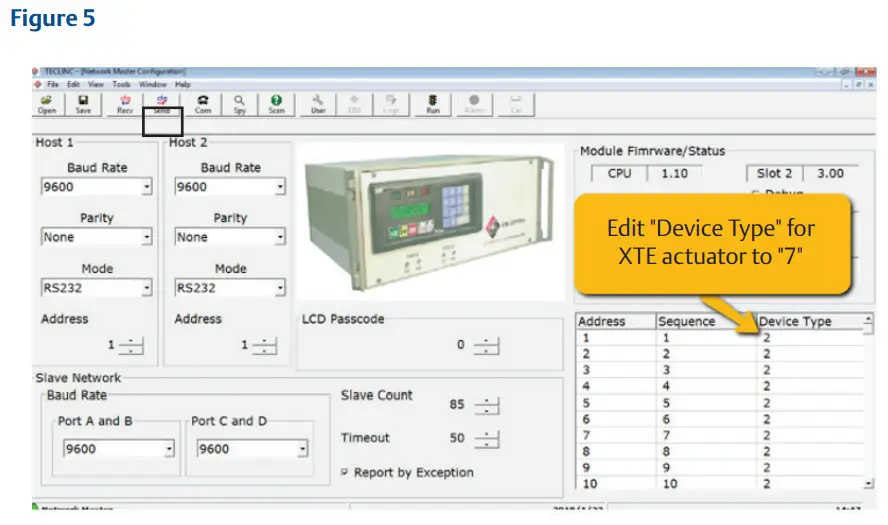Click the Device Type column header
The height and width of the screenshot is (525, 888).
[810, 321]
